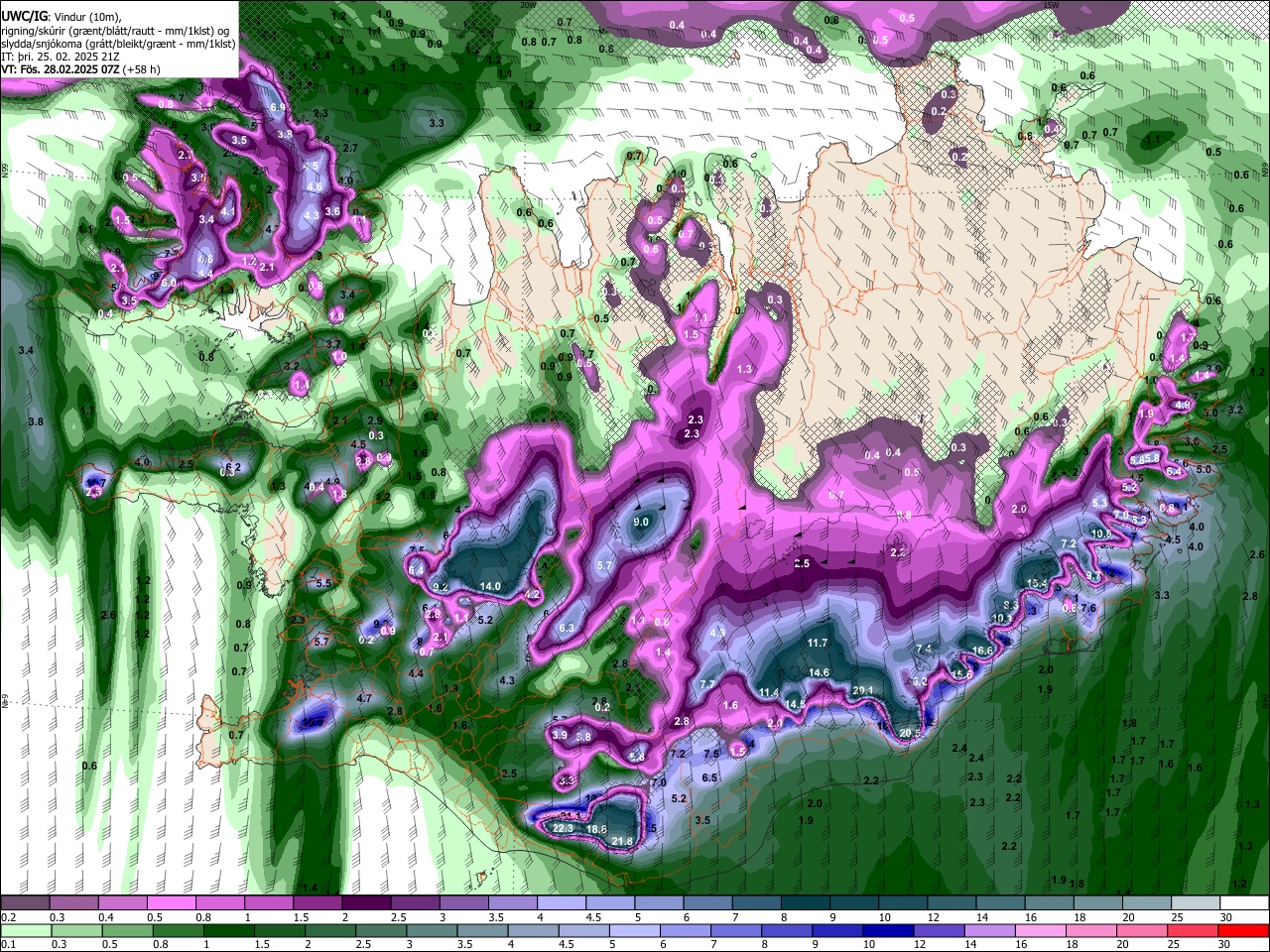Screen dimensions: 1270x952
Task: Click the 3.8 value at the far west edge
Action: [37, 422]
